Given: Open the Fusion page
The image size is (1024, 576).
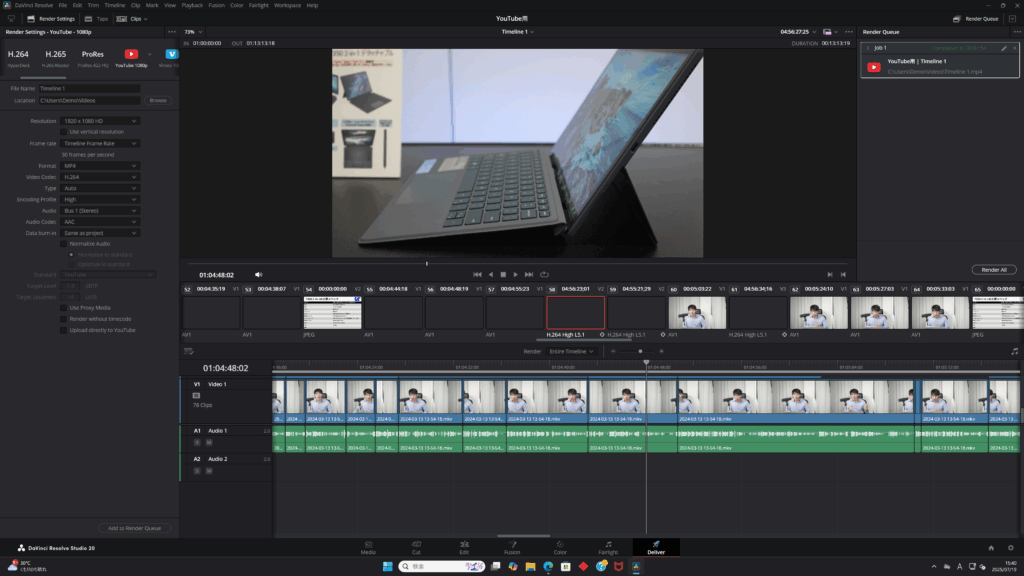Looking at the screenshot, I should 512,547.
